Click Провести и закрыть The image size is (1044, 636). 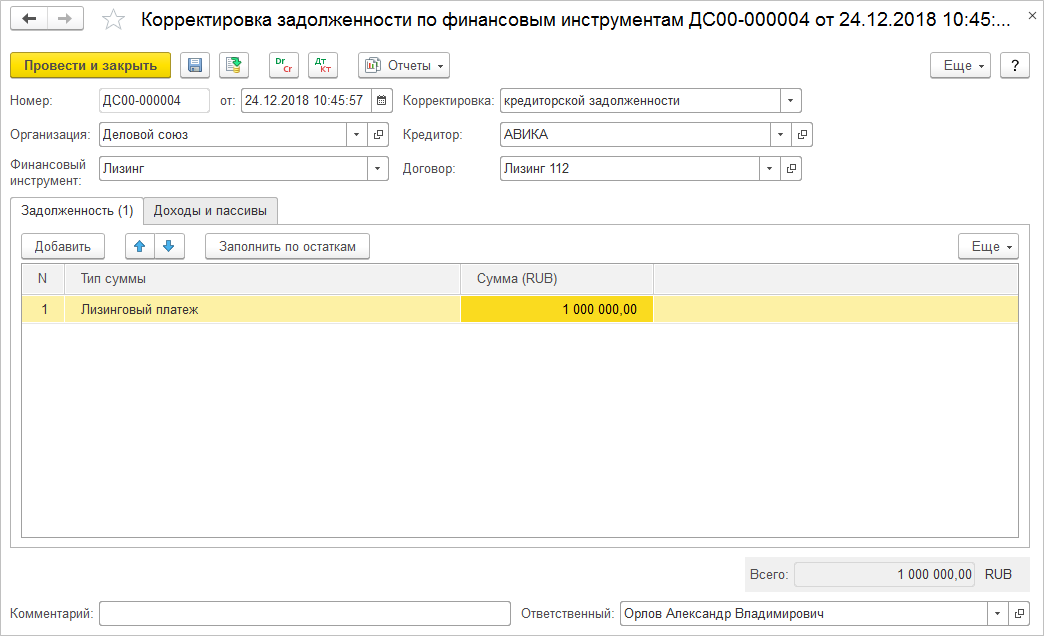91,65
